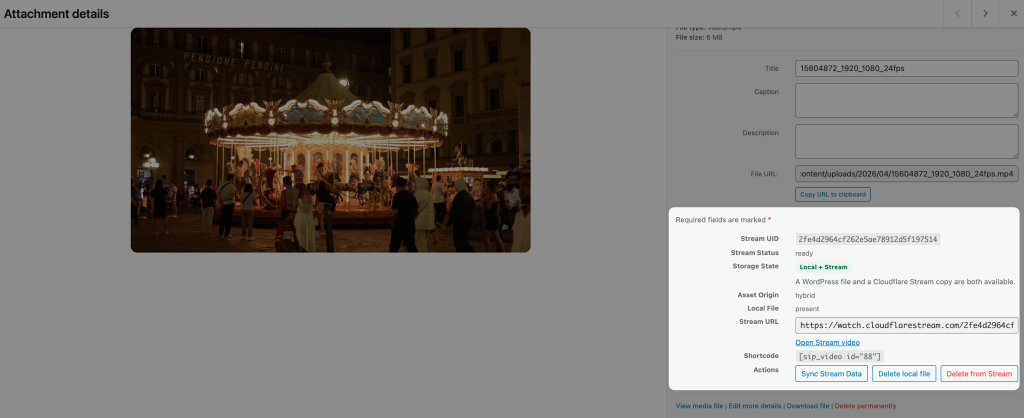Close the Attachment details dialog
Image resolution: width=1024 pixels, height=418 pixels.
tap(1011, 13)
